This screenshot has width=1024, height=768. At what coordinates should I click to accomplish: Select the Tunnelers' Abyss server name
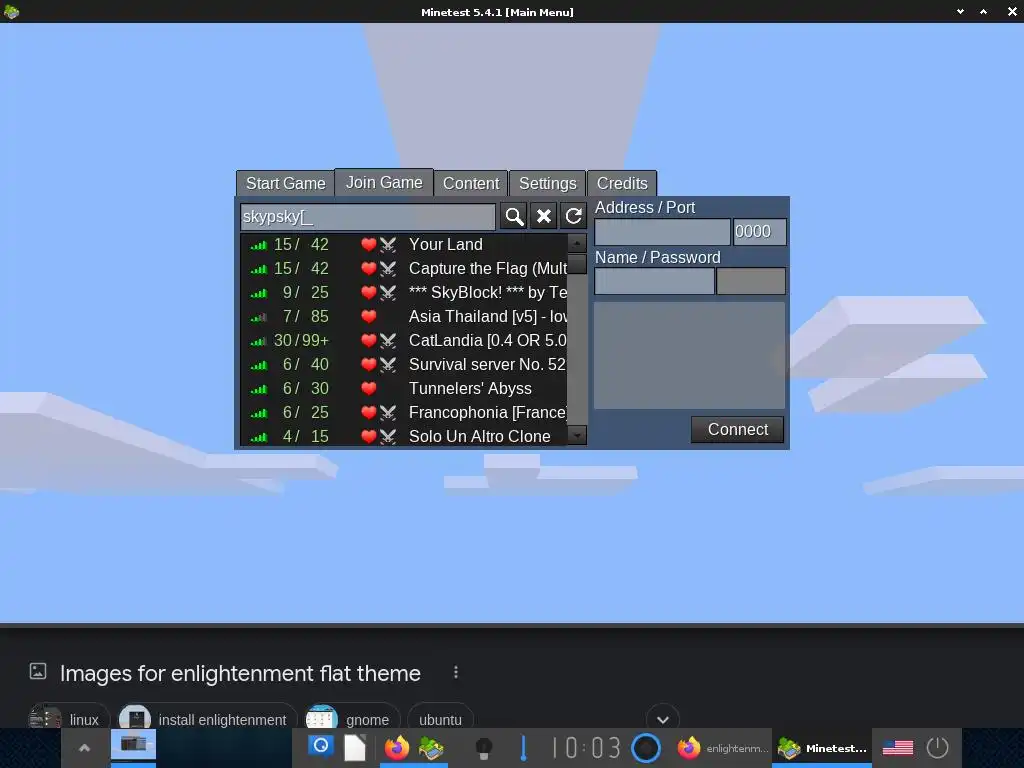coord(470,389)
